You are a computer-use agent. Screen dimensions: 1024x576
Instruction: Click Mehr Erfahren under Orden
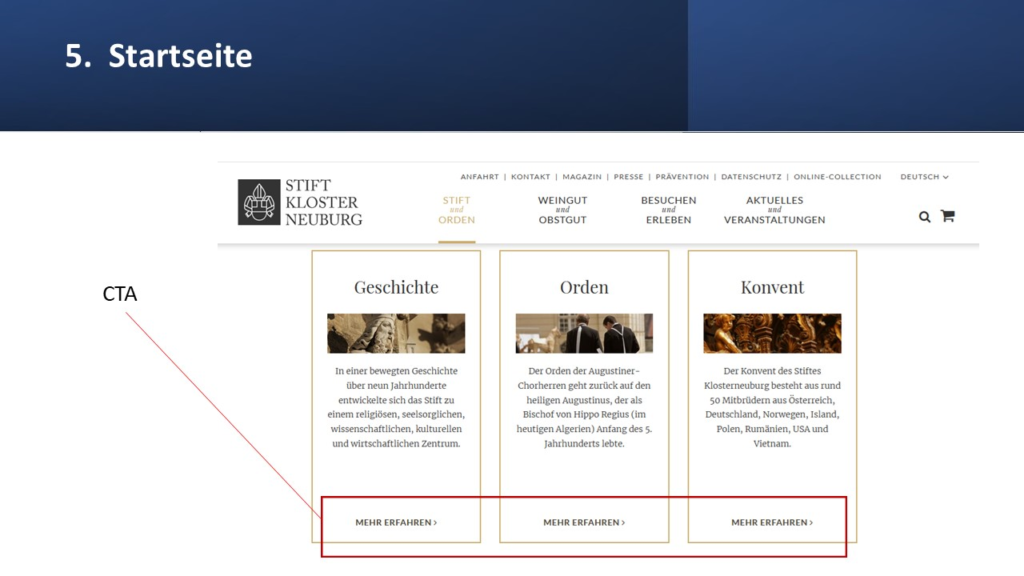click(x=584, y=522)
